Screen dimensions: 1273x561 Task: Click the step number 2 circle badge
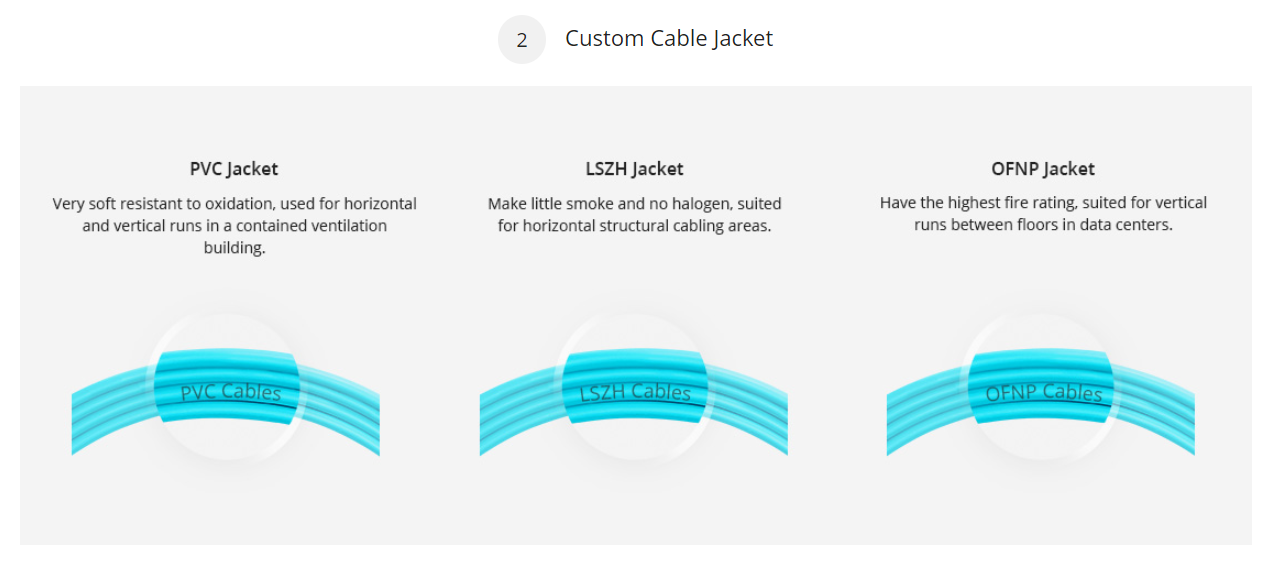coord(521,40)
